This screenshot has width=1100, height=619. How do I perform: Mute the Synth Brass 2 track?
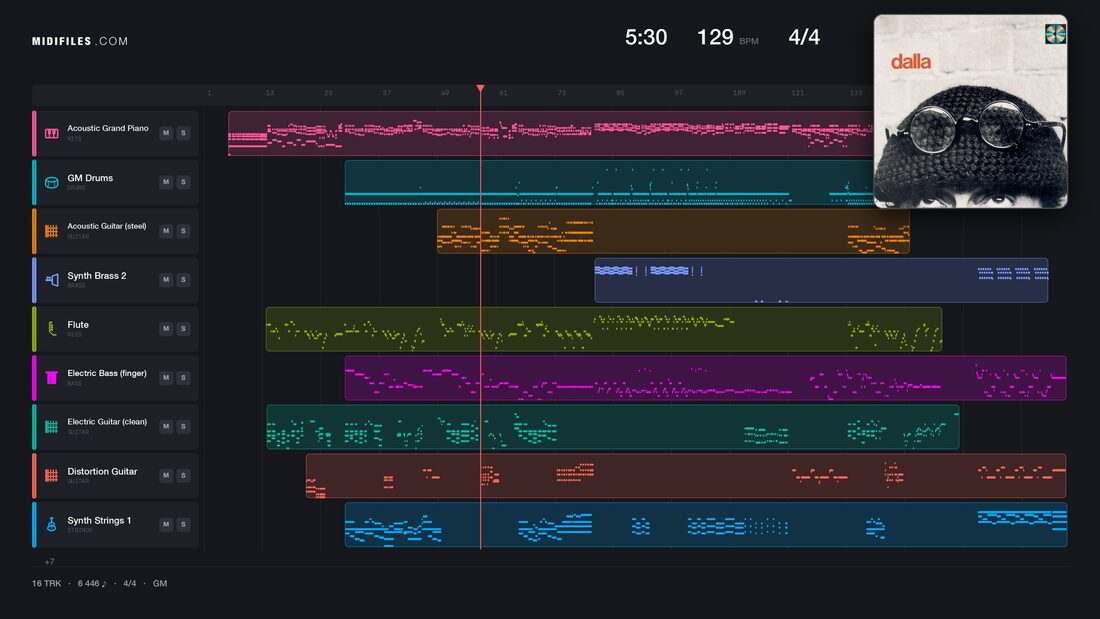[x=166, y=279]
